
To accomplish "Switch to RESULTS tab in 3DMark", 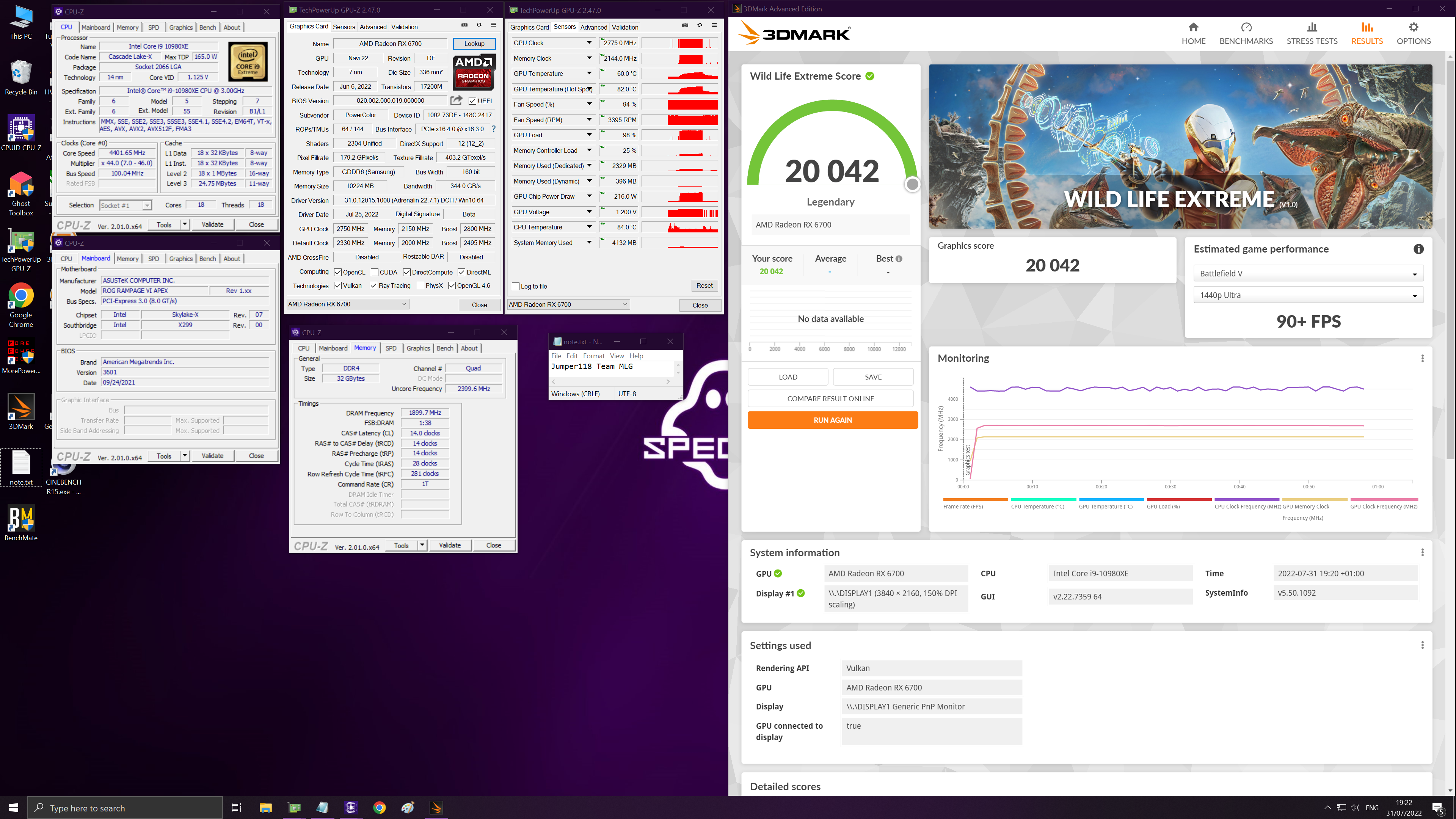I will coord(1367,33).
